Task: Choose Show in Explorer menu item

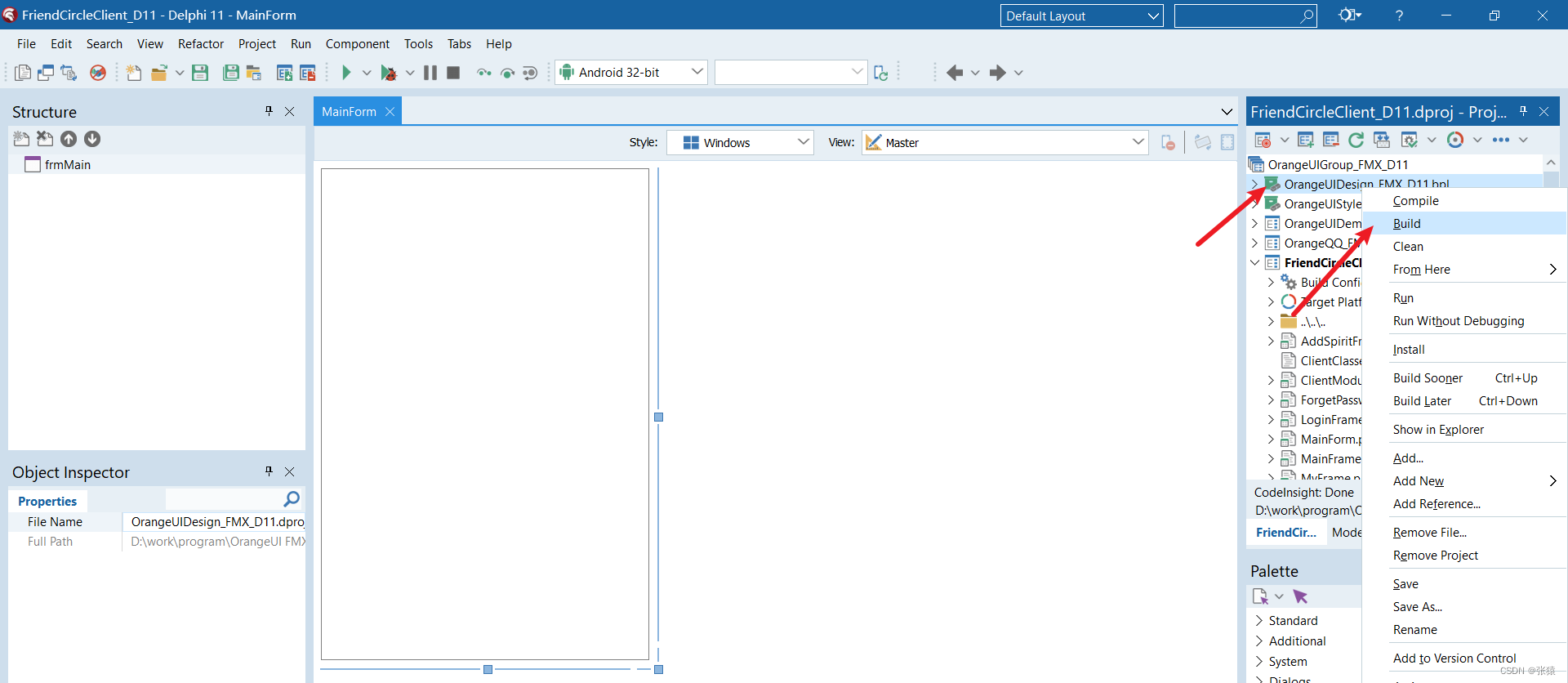Action: 1465,430
